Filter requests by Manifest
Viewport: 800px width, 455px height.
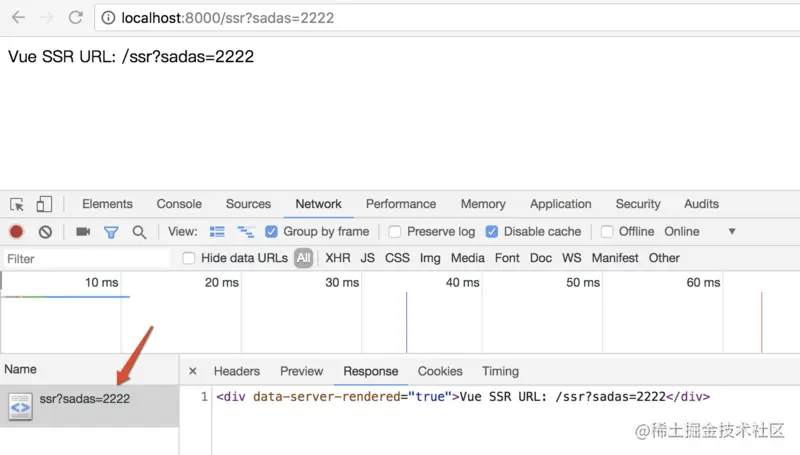point(615,258)
